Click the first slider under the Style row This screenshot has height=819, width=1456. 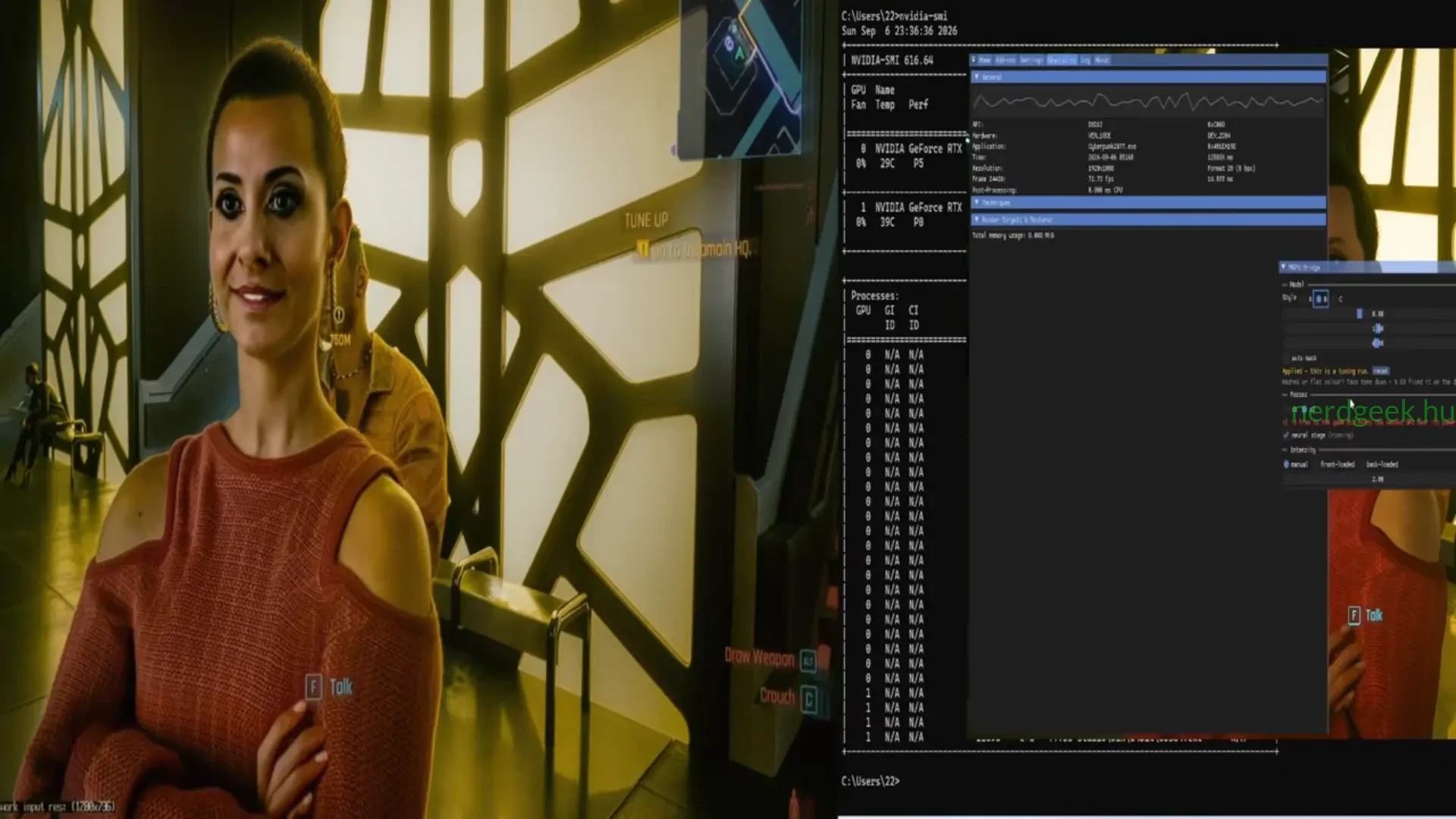[x=1369, y=313]
